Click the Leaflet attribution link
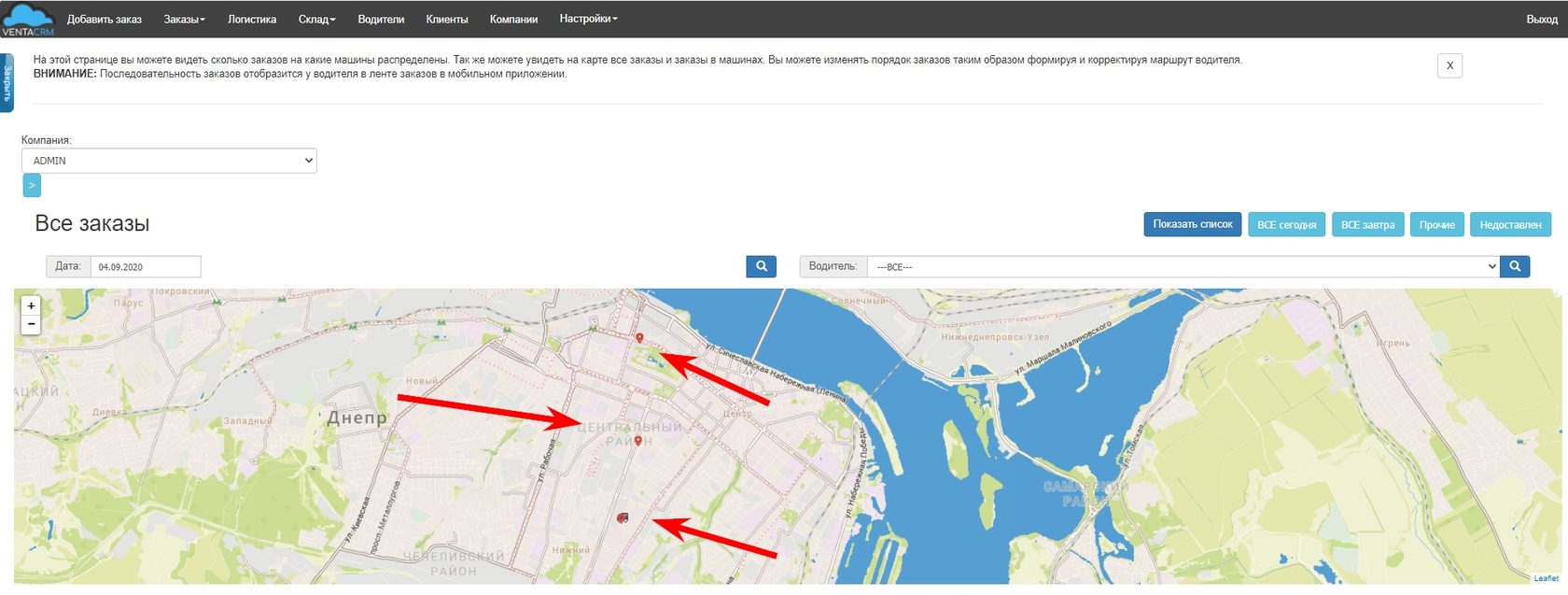Viewport: 1568px width, 595px height. 1546,579
